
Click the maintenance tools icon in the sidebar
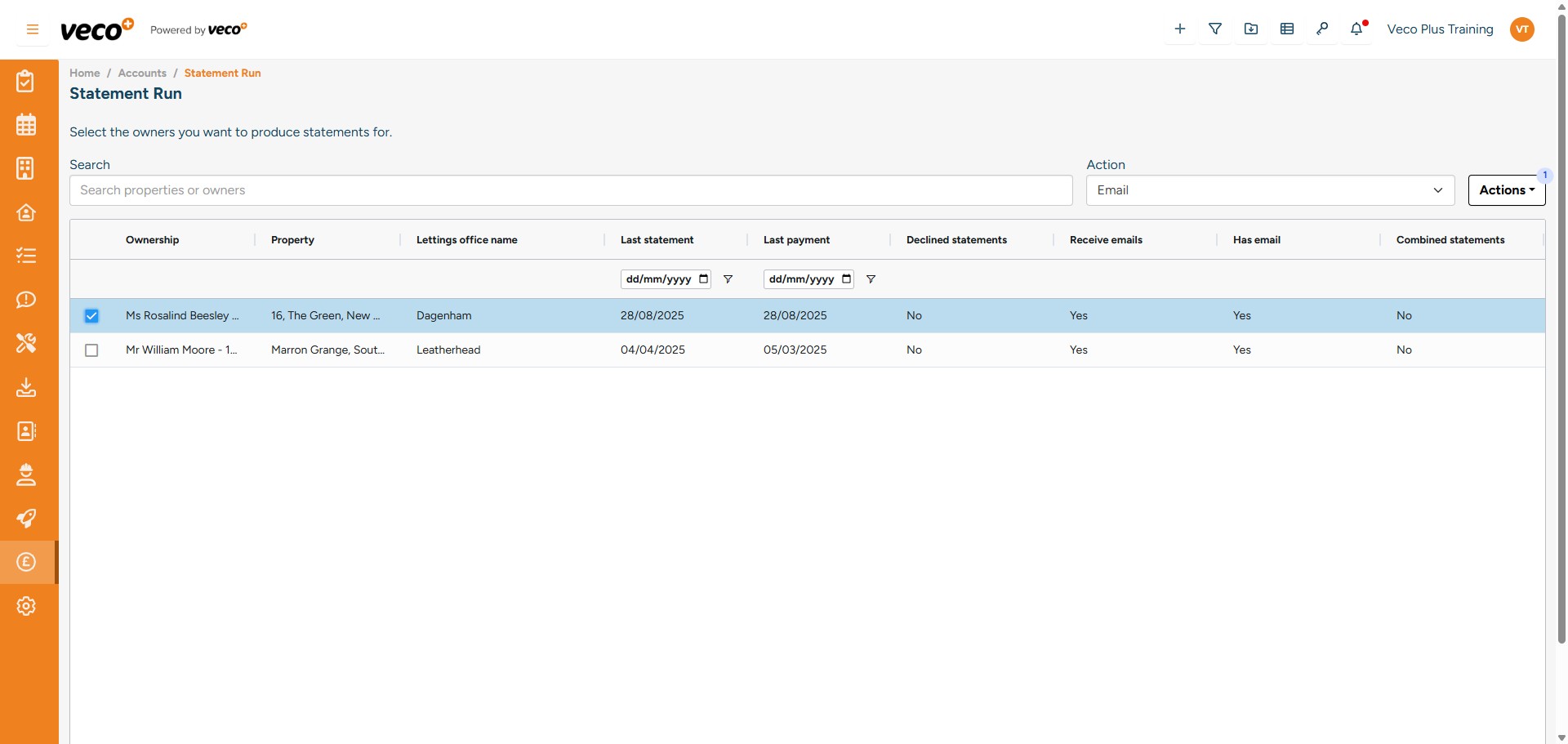26,343
